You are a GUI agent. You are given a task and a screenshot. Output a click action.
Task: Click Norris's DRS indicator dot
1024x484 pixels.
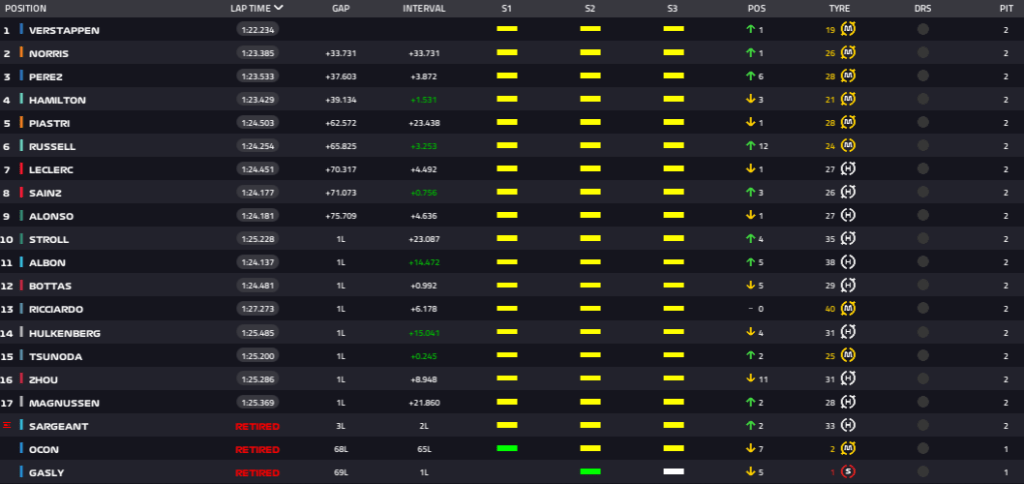(923, 53)
